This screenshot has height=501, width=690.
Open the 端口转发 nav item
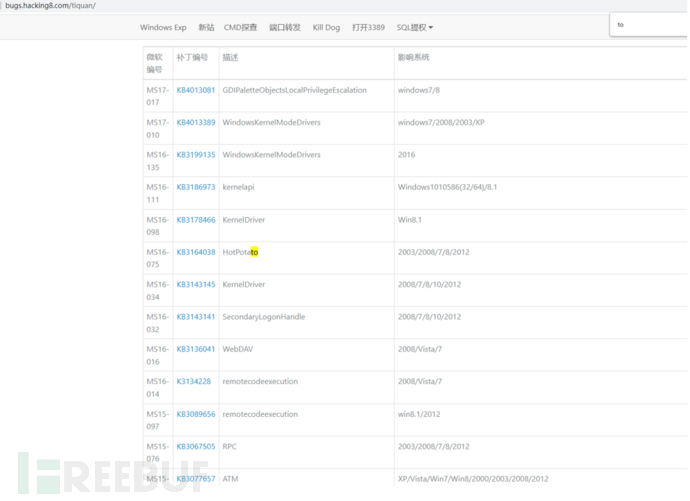285,27
